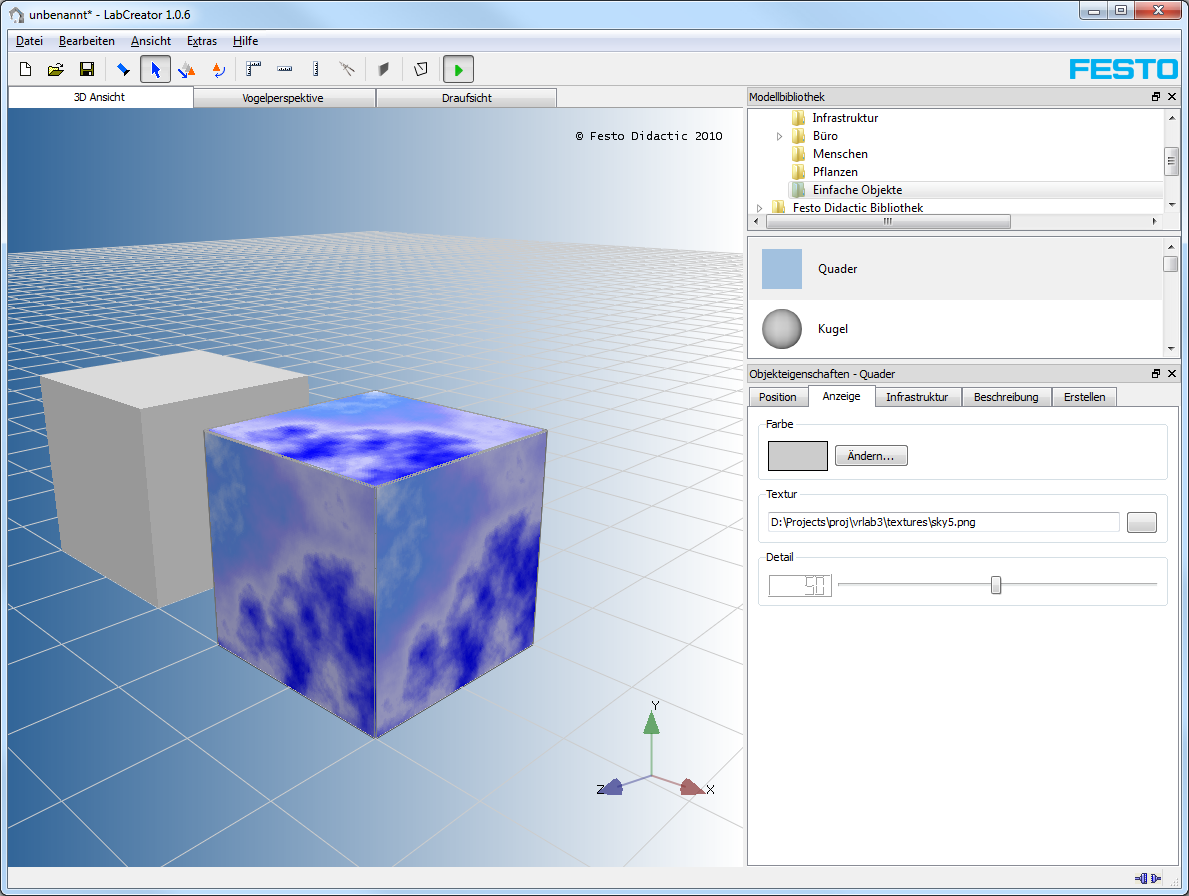The height and width of the screenshot is (896, 1189).
Task: Select the Quader object in the list
Action: tap(955, 269)
